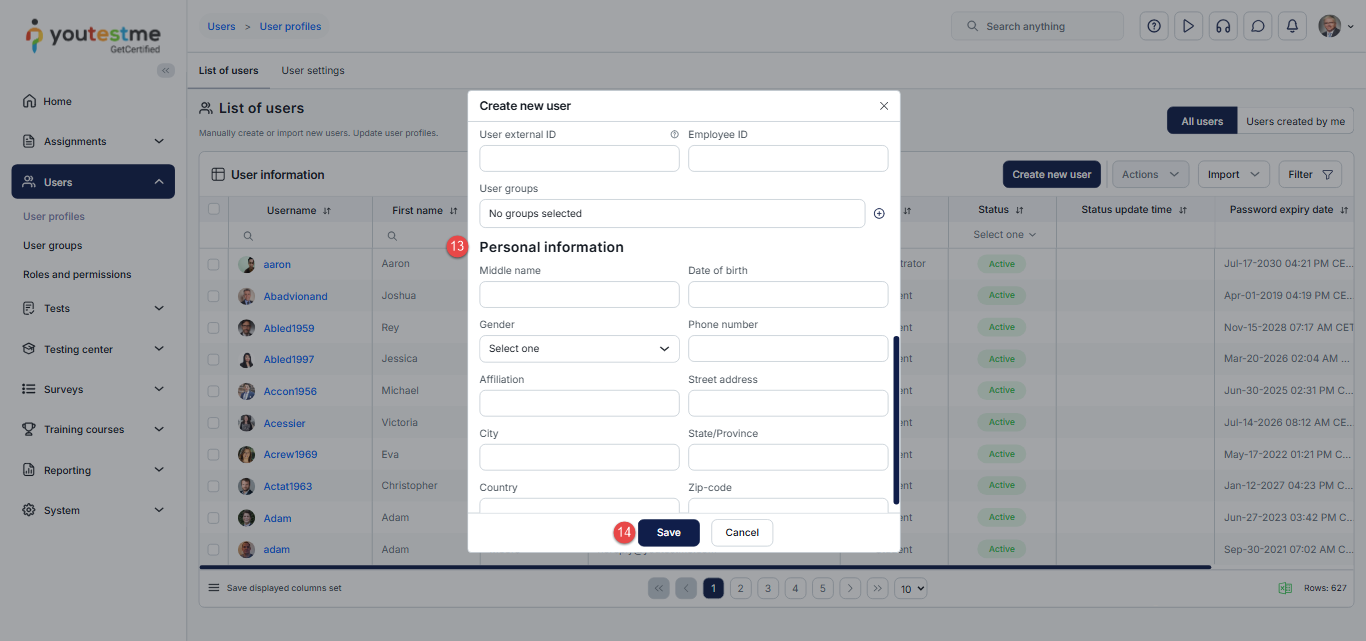Open the Gender dropdown
Image resolution: width=1366 pixels, height=641 pixels.
pyautogui.click(x=579, y=349)
